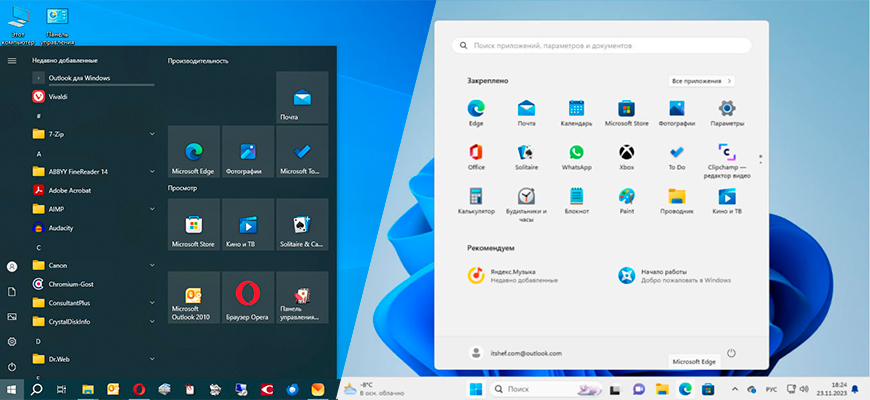Open the Microsoft Edge tile in Windows 10 Start
870x400 pixels.
[193, 151]
